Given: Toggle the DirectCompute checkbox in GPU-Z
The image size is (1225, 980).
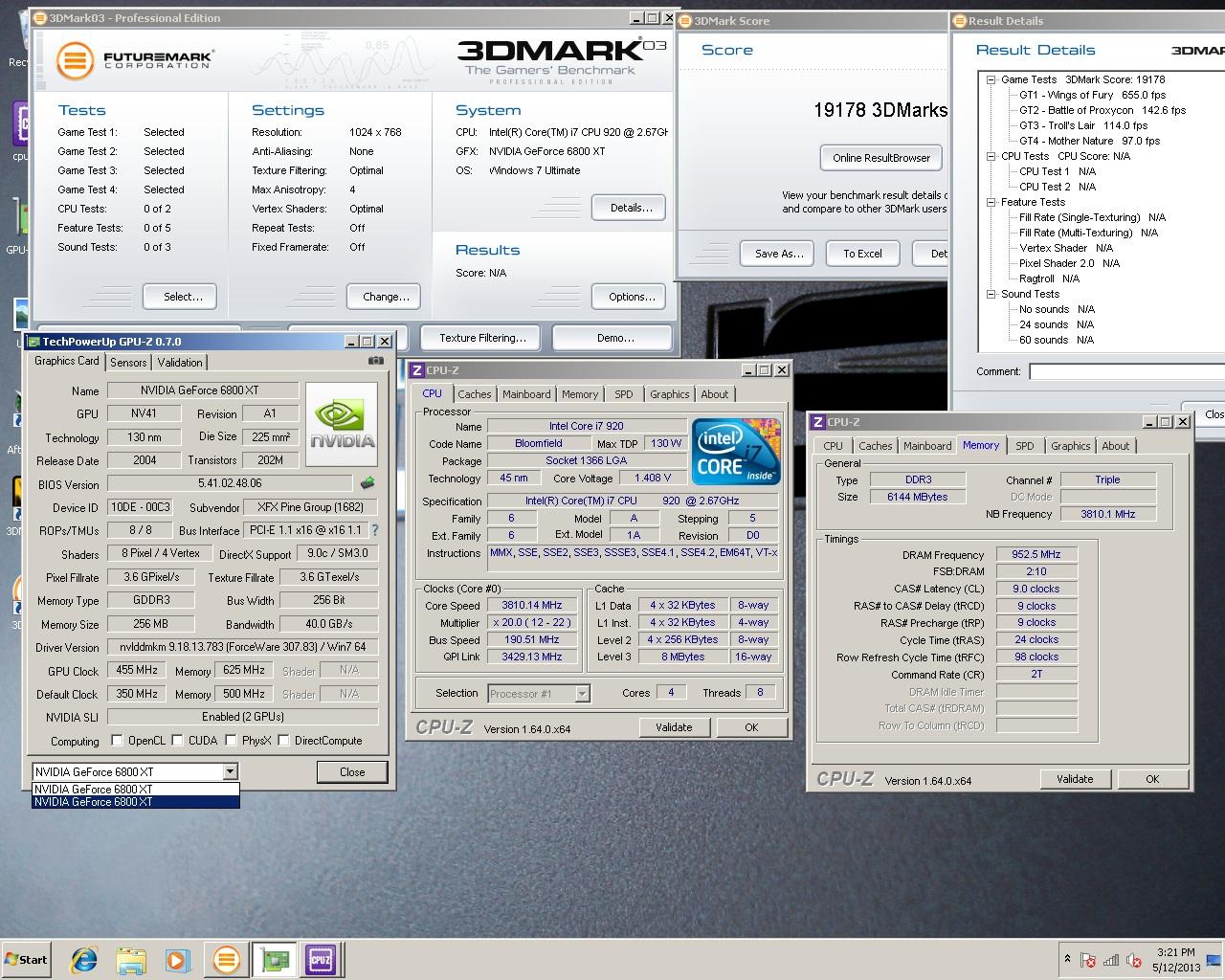Looking at the screenshot, I should 283,740.
